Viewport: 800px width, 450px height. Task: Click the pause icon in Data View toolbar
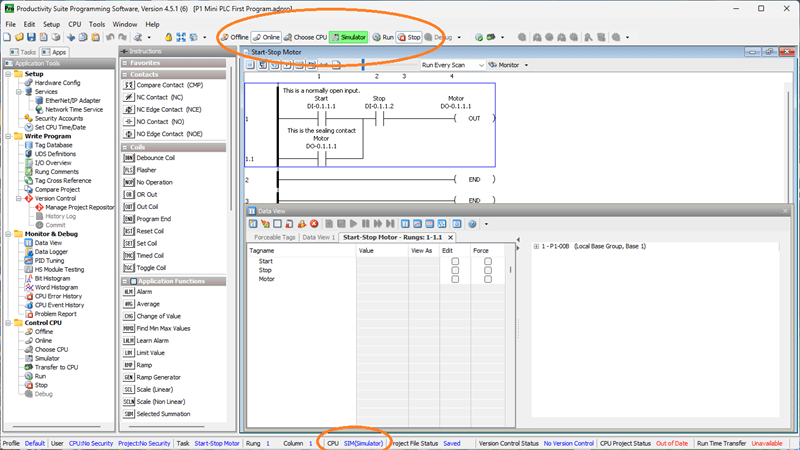pos(366,224)
